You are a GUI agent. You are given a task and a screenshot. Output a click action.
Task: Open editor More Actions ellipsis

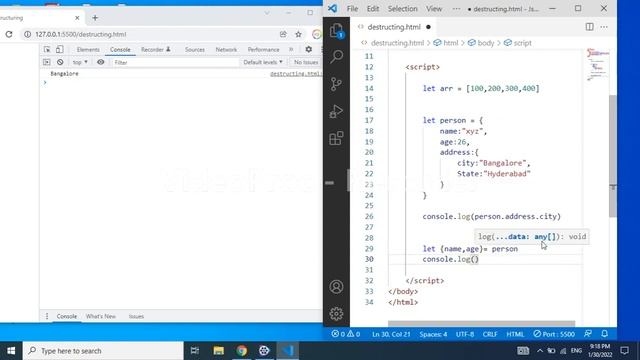604,27
